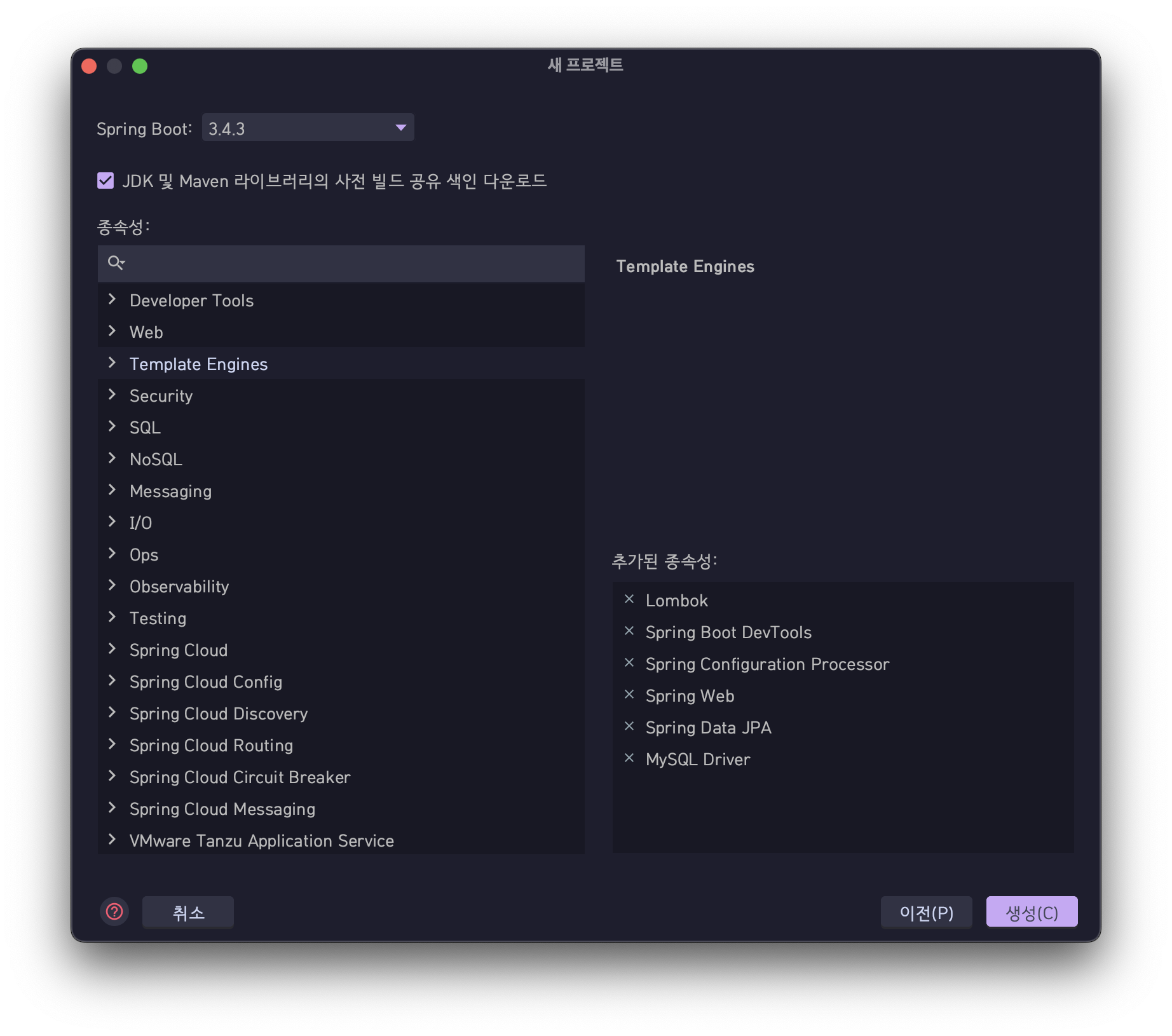
Task: Select Spring Cloud Discovery row
Action: click(x=341, y=713)
